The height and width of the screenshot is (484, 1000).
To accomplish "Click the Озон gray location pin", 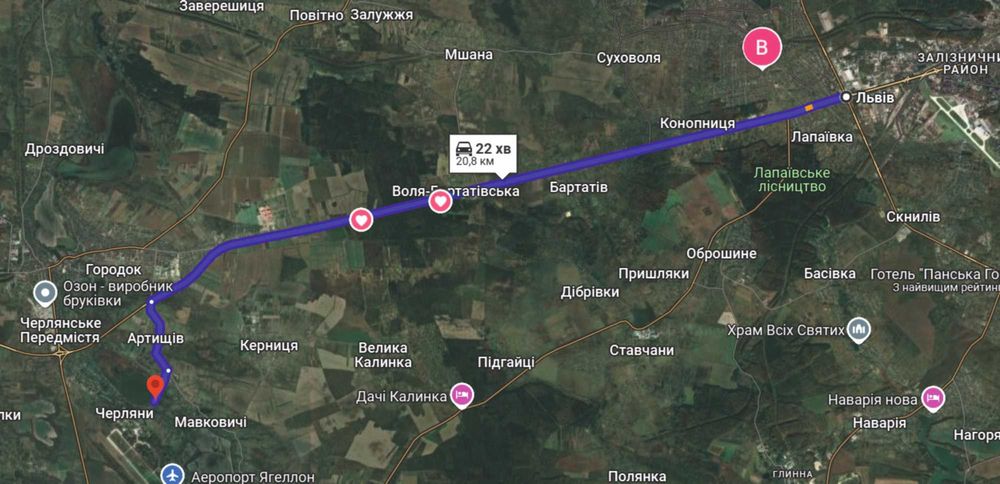I will coord(45,294).
